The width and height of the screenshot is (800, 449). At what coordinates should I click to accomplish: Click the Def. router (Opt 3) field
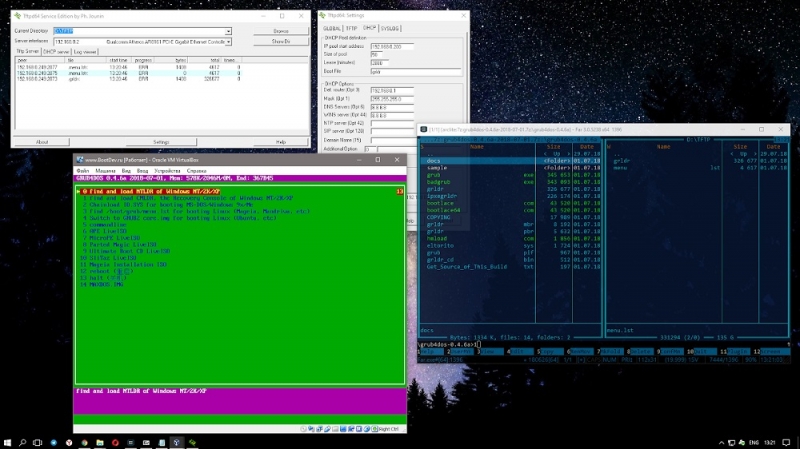(x=392, y=90)
